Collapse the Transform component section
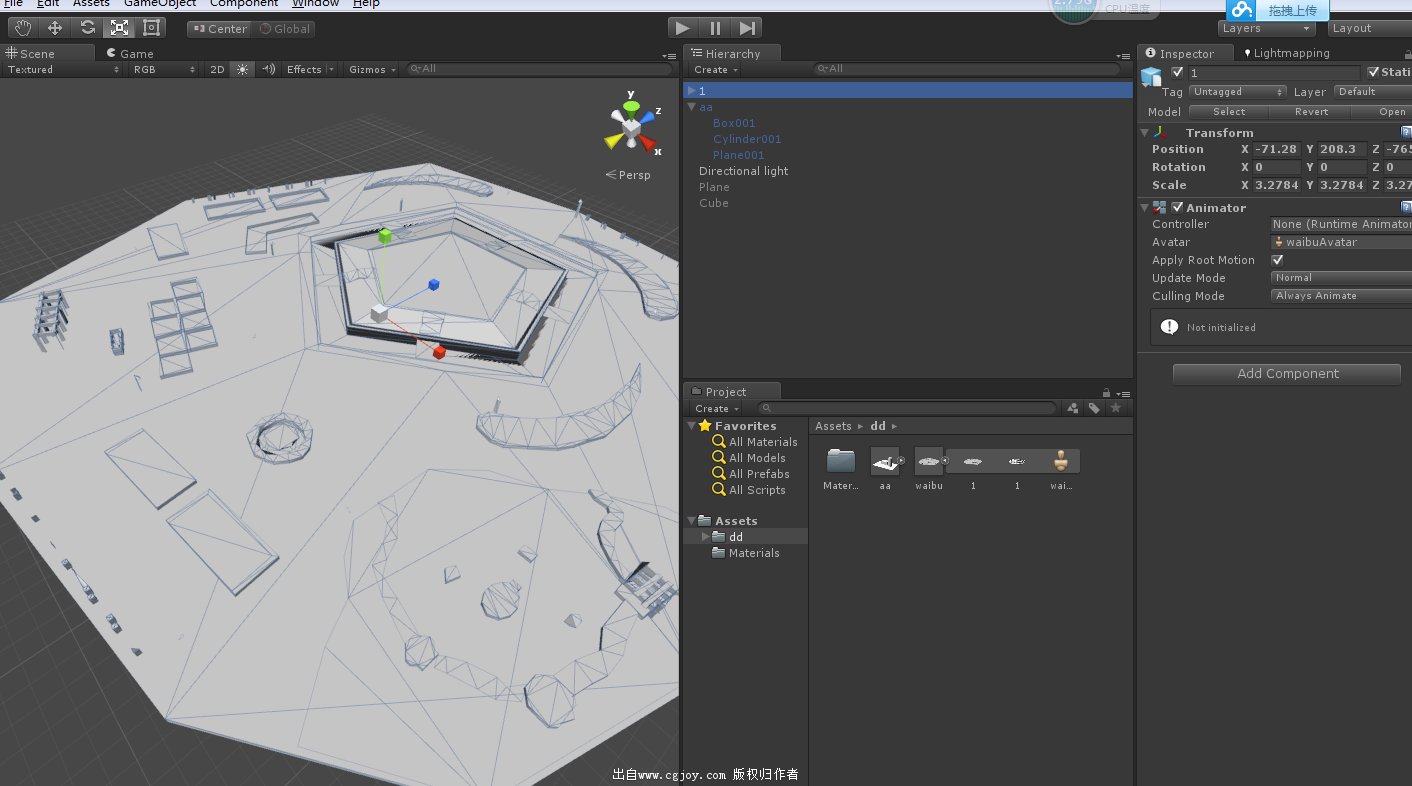 tap(1145, 132)
